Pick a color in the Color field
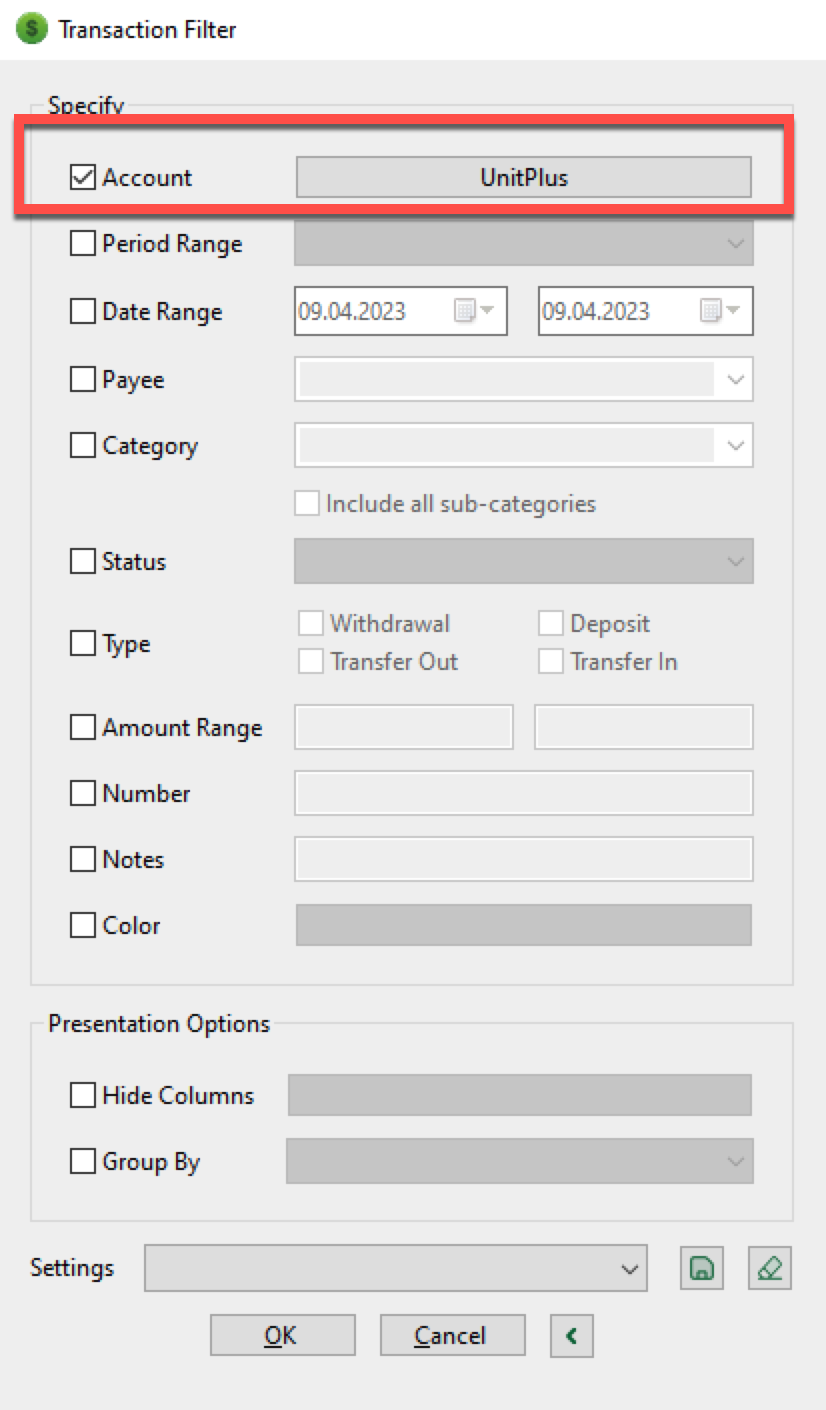 [x=523, y=925]
